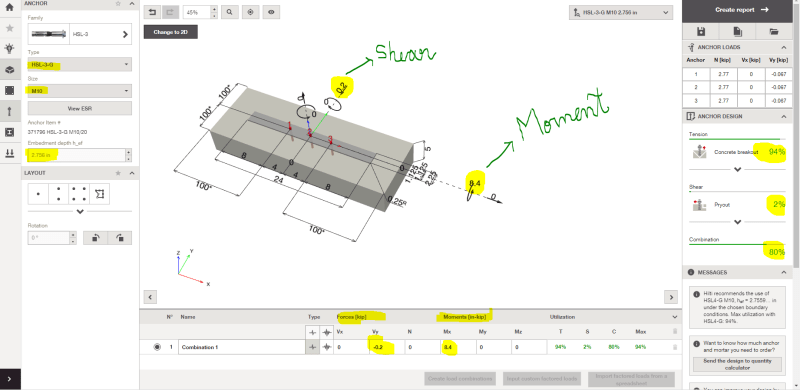Click the center/target view tool
The height and width of the screenshot is (390, 800).
[250, 12]
